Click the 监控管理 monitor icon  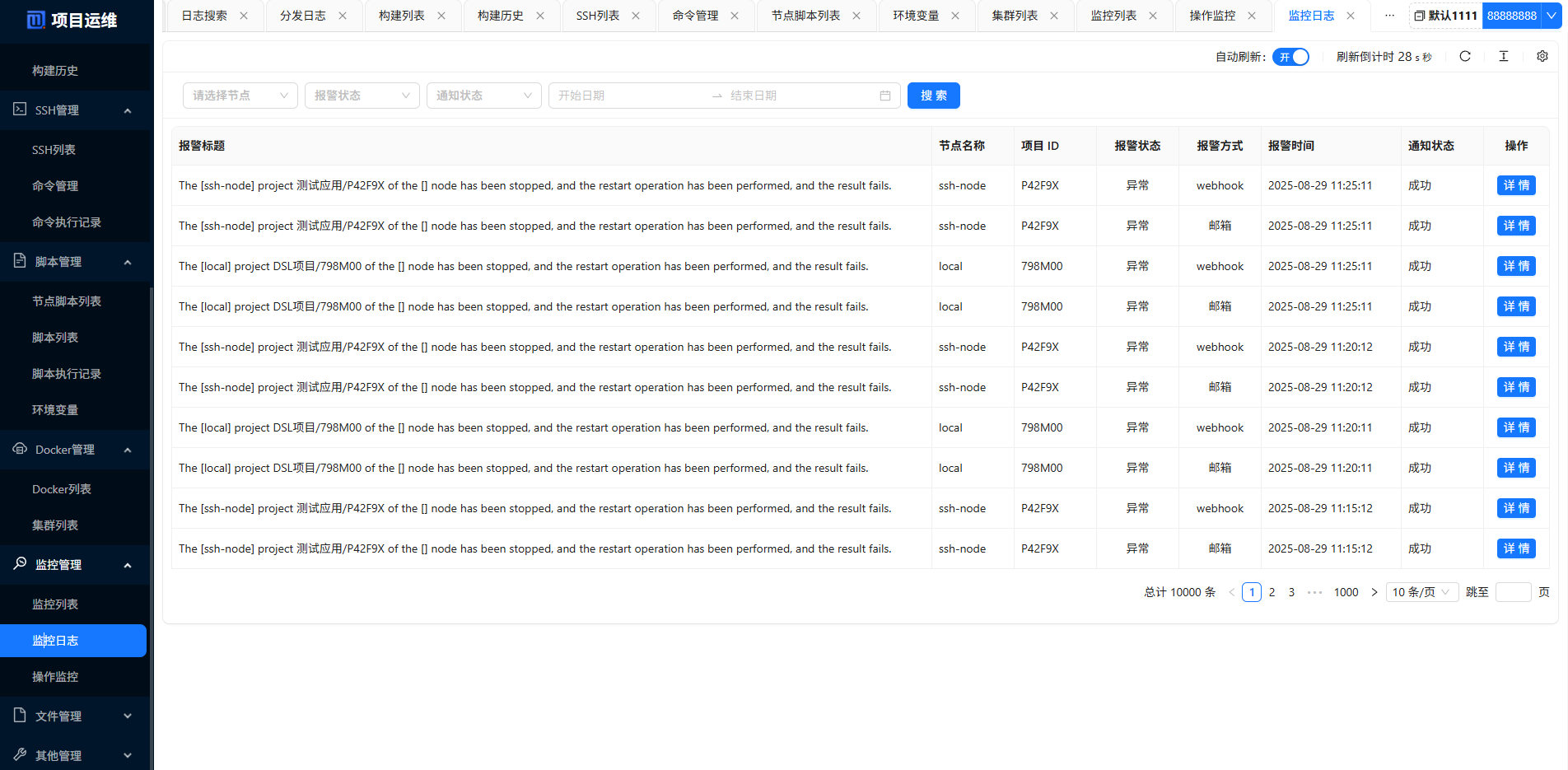[x=20, y=563]
